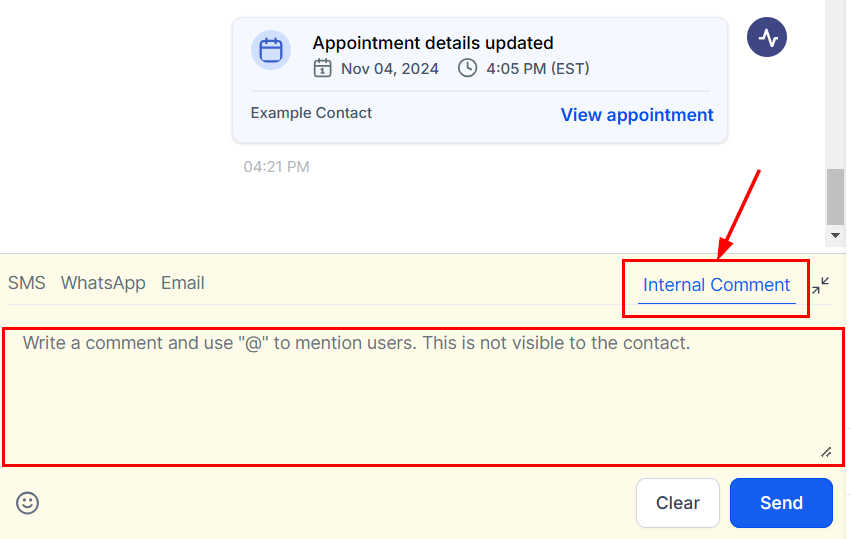
Task: Select the Internal Comment tab
Action: click(x=716, y=285)
